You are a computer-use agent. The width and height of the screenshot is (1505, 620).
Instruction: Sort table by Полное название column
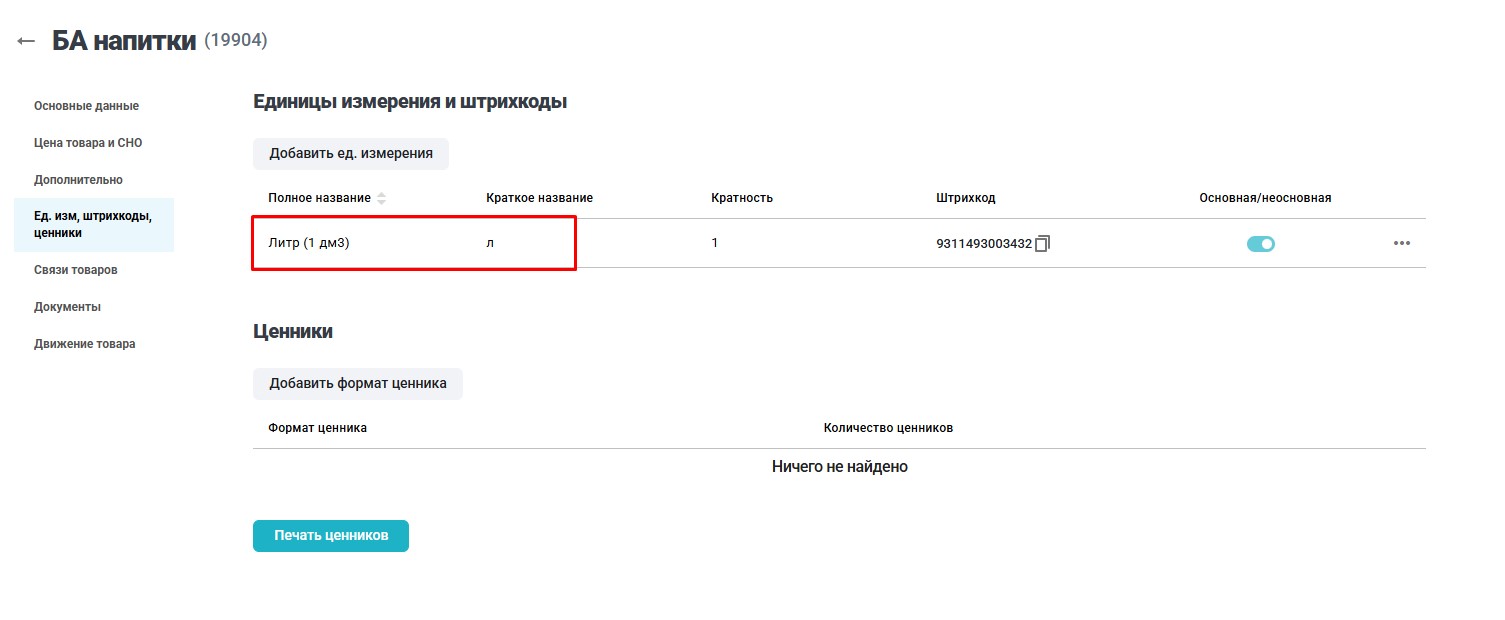pyautogui.click(x=380, y=197)
